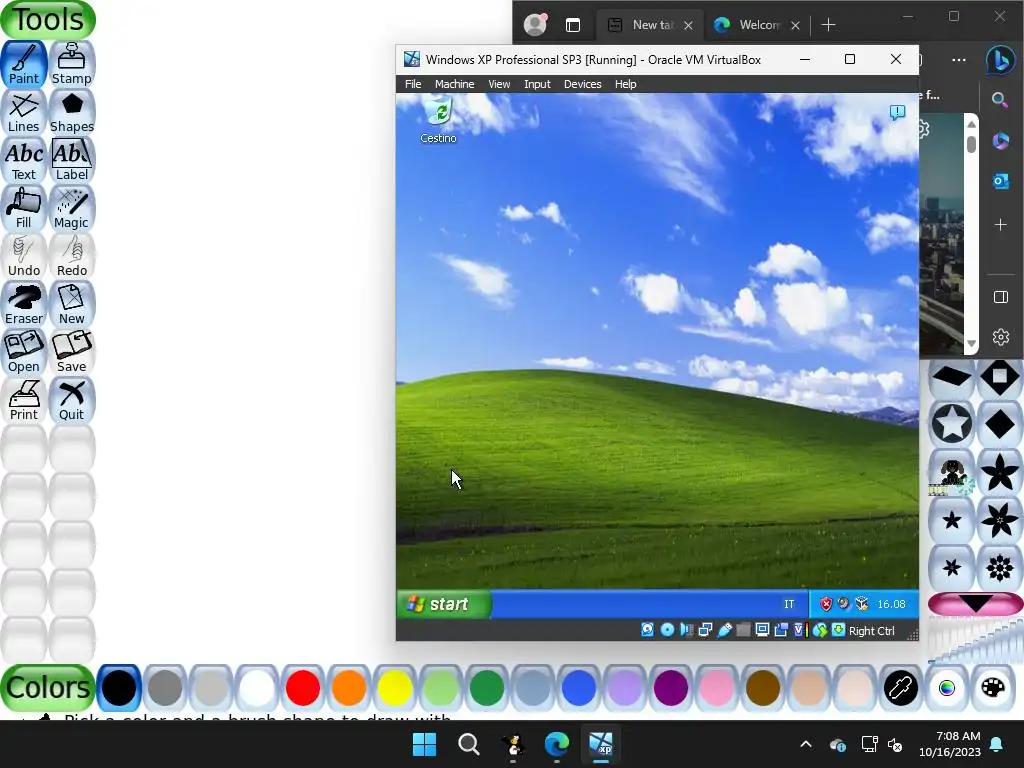
Task: Select the Eraser tool
Action: click(24, 304)
